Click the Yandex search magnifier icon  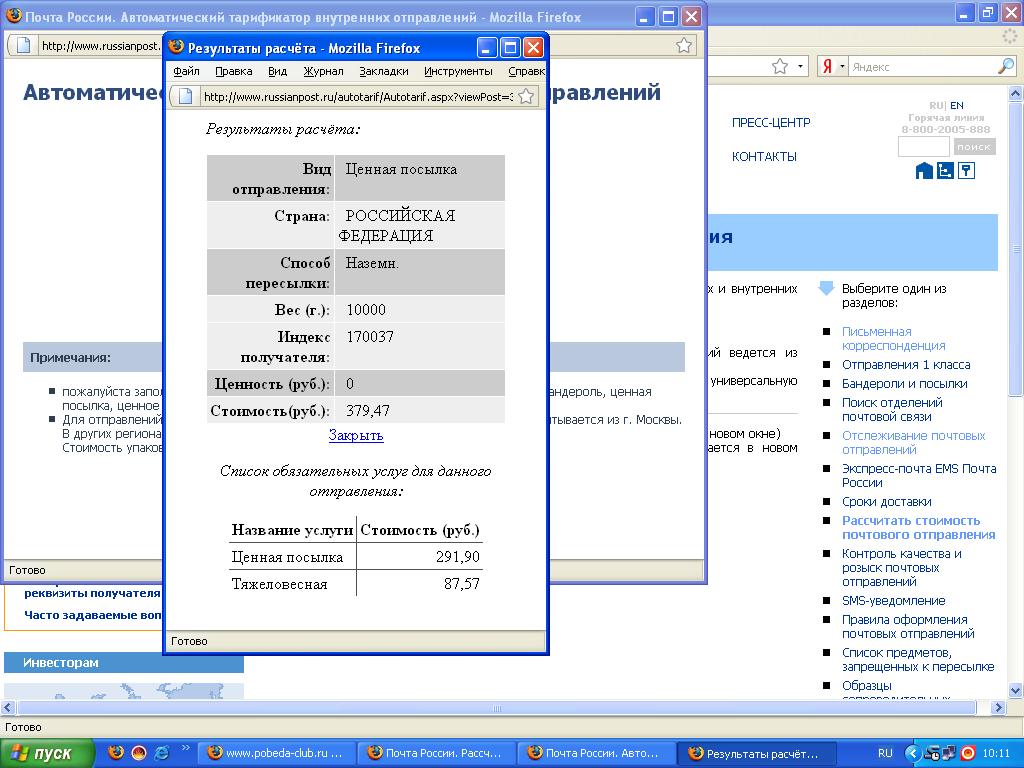coord(1006,66)
